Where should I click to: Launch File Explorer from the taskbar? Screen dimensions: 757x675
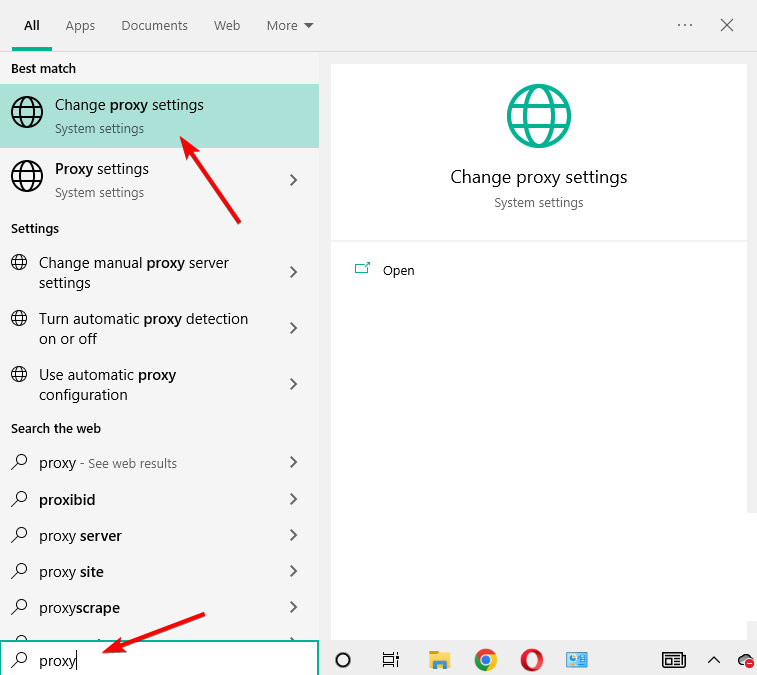coord(439,660)
